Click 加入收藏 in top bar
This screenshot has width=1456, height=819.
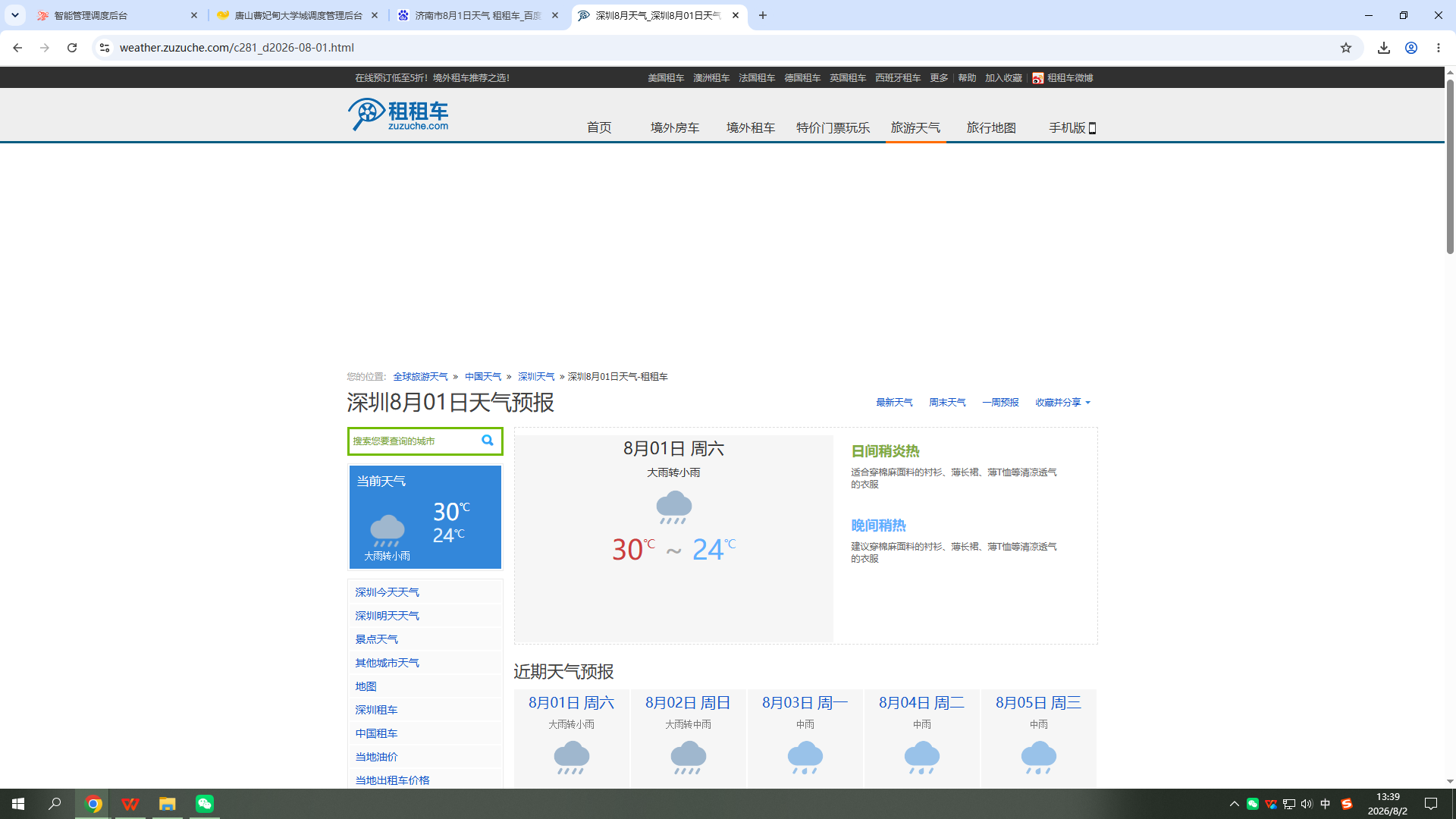[x=1003, y=78]
